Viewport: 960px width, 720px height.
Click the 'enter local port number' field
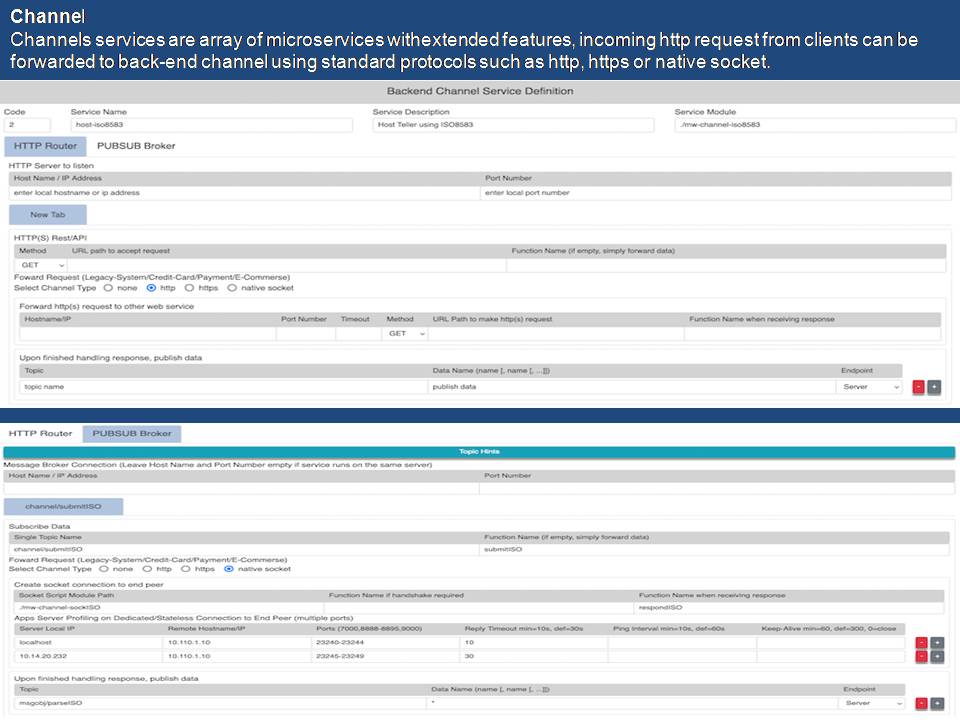click(714, 193)
